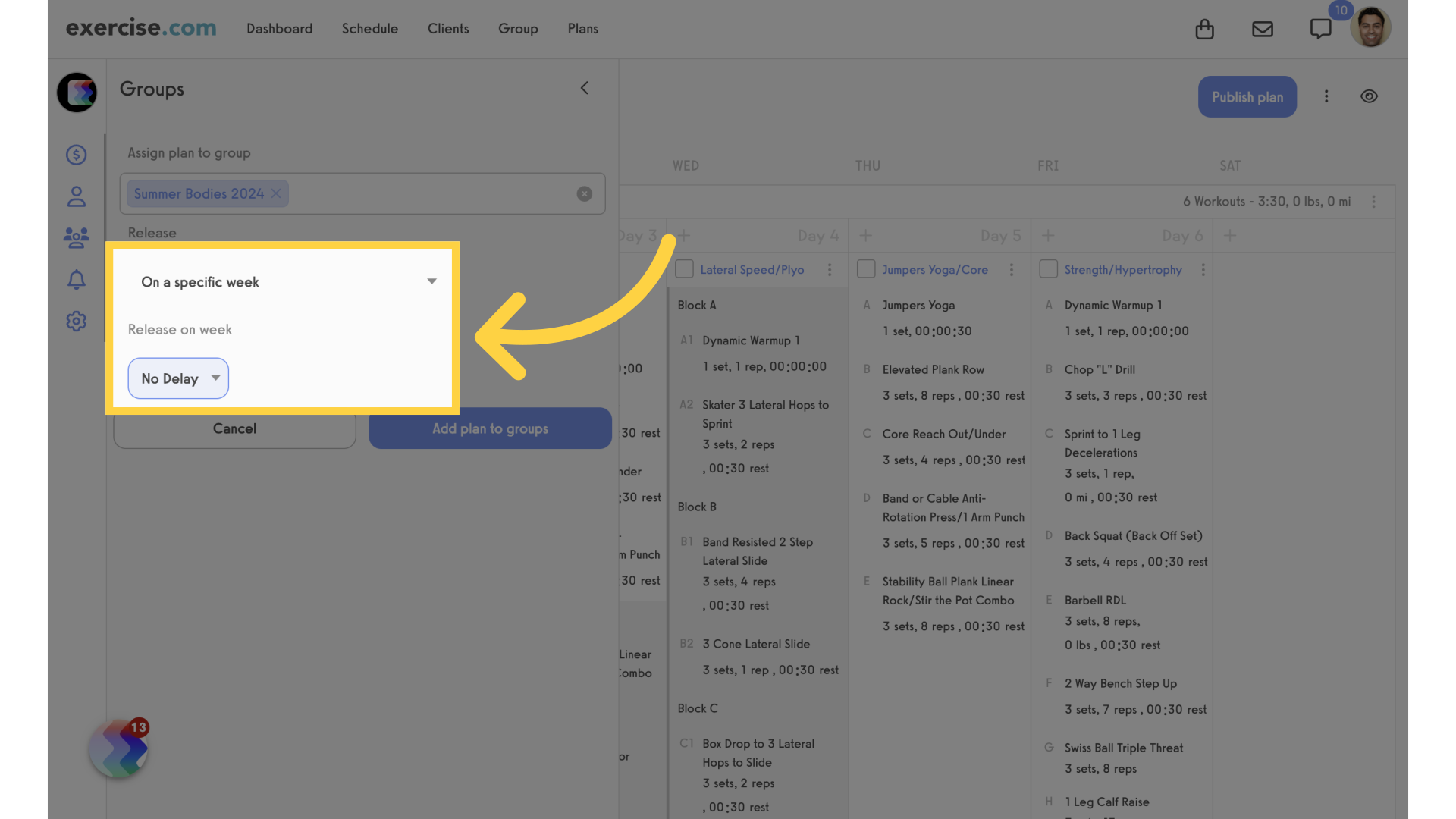The height and width of the screenshot is (819, 1456).
Task: Click the Publish plan button
Action: coord(1247,97)
